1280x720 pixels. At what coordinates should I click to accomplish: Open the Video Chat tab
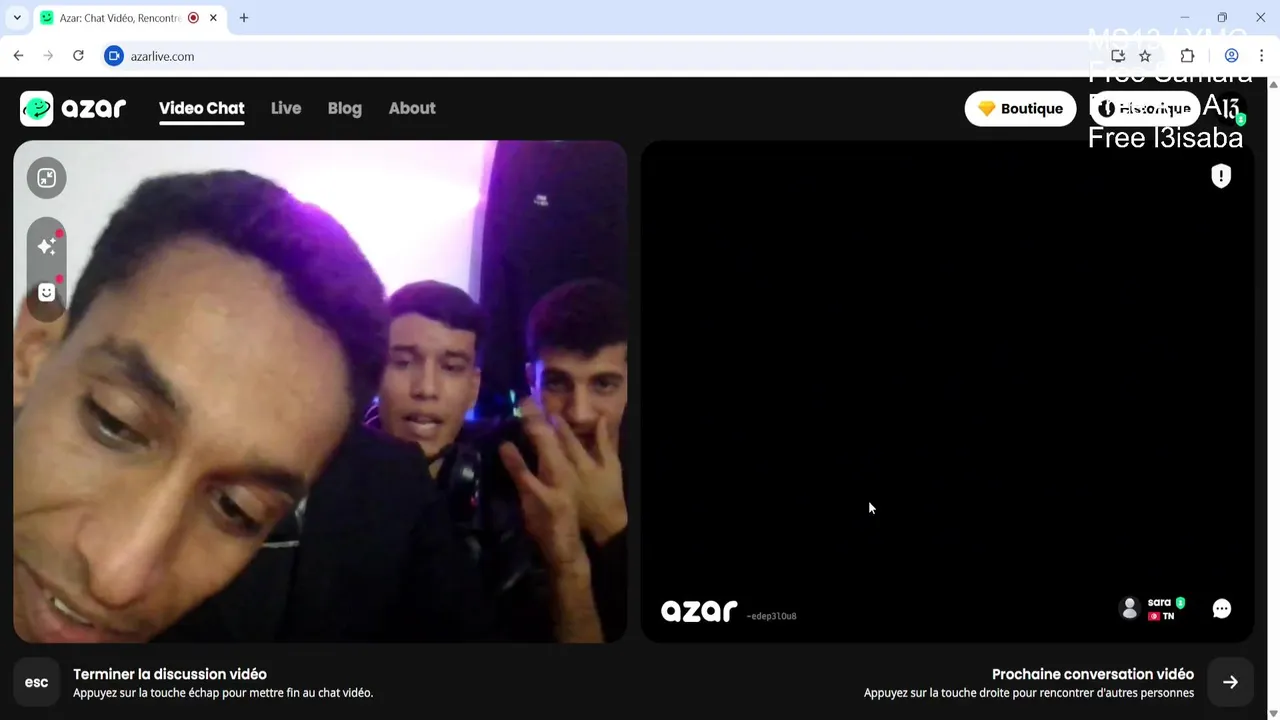point(201,108)
